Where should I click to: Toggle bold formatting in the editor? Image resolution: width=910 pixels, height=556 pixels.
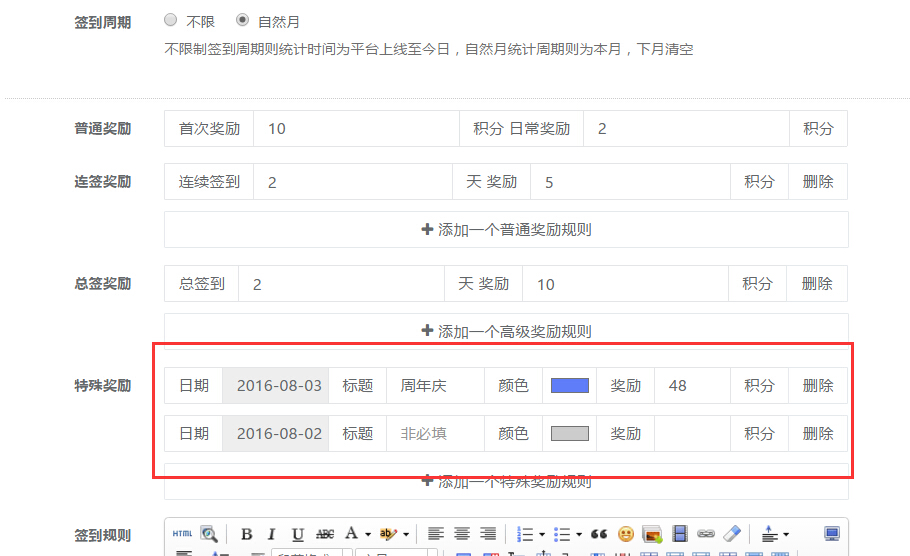[x=246, y=534]
